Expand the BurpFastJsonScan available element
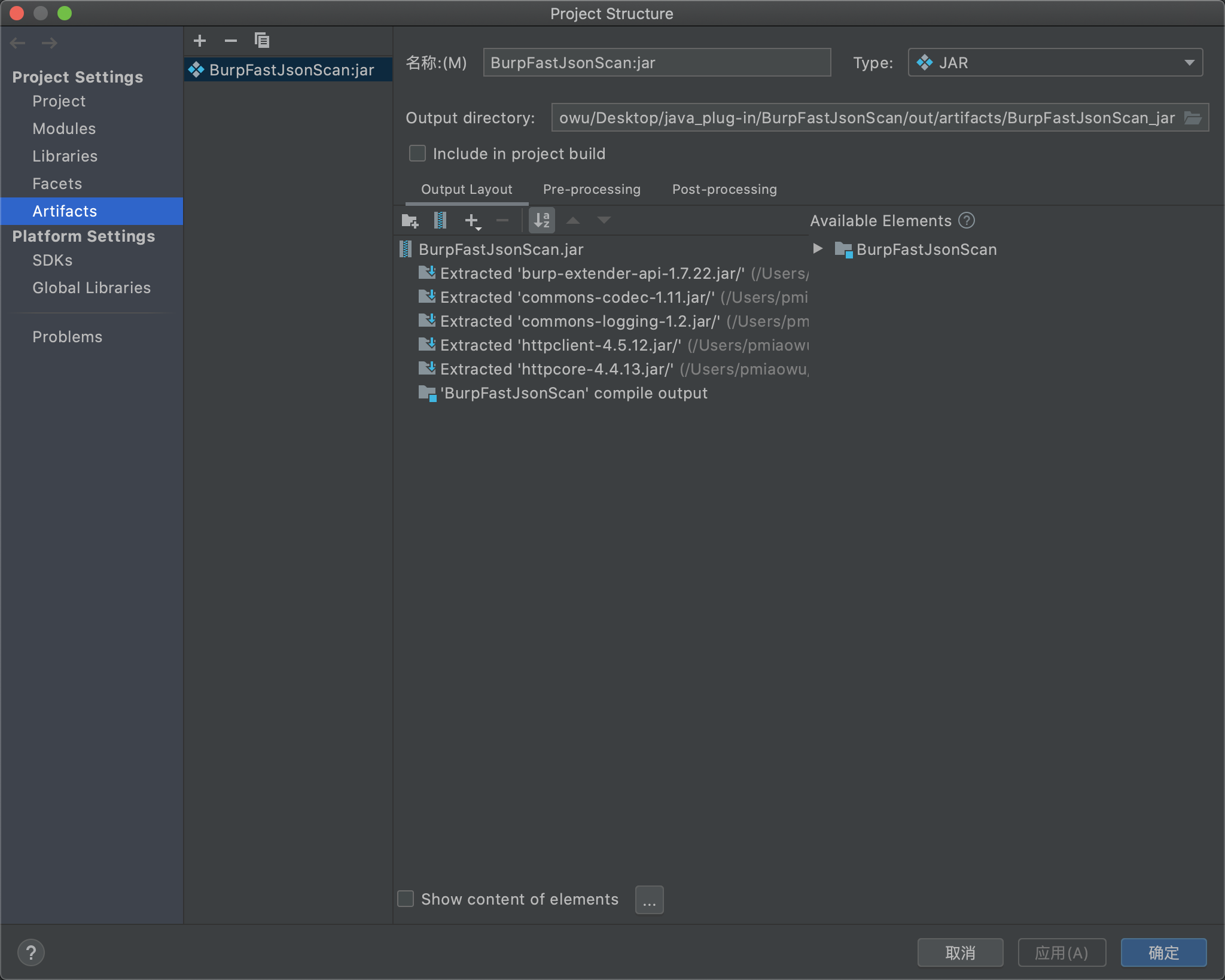The height and width of the screenshot is (980, 1225). click(x=818, y=249)
